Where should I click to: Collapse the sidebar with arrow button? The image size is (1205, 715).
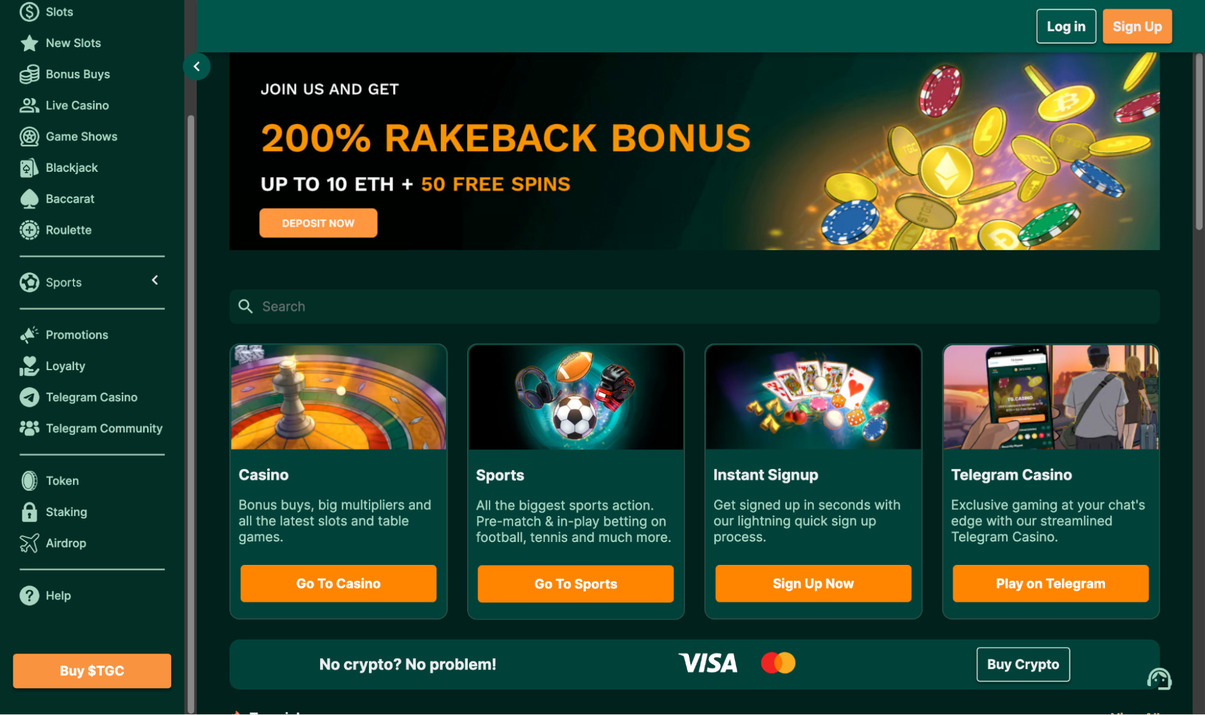(197, 67)
